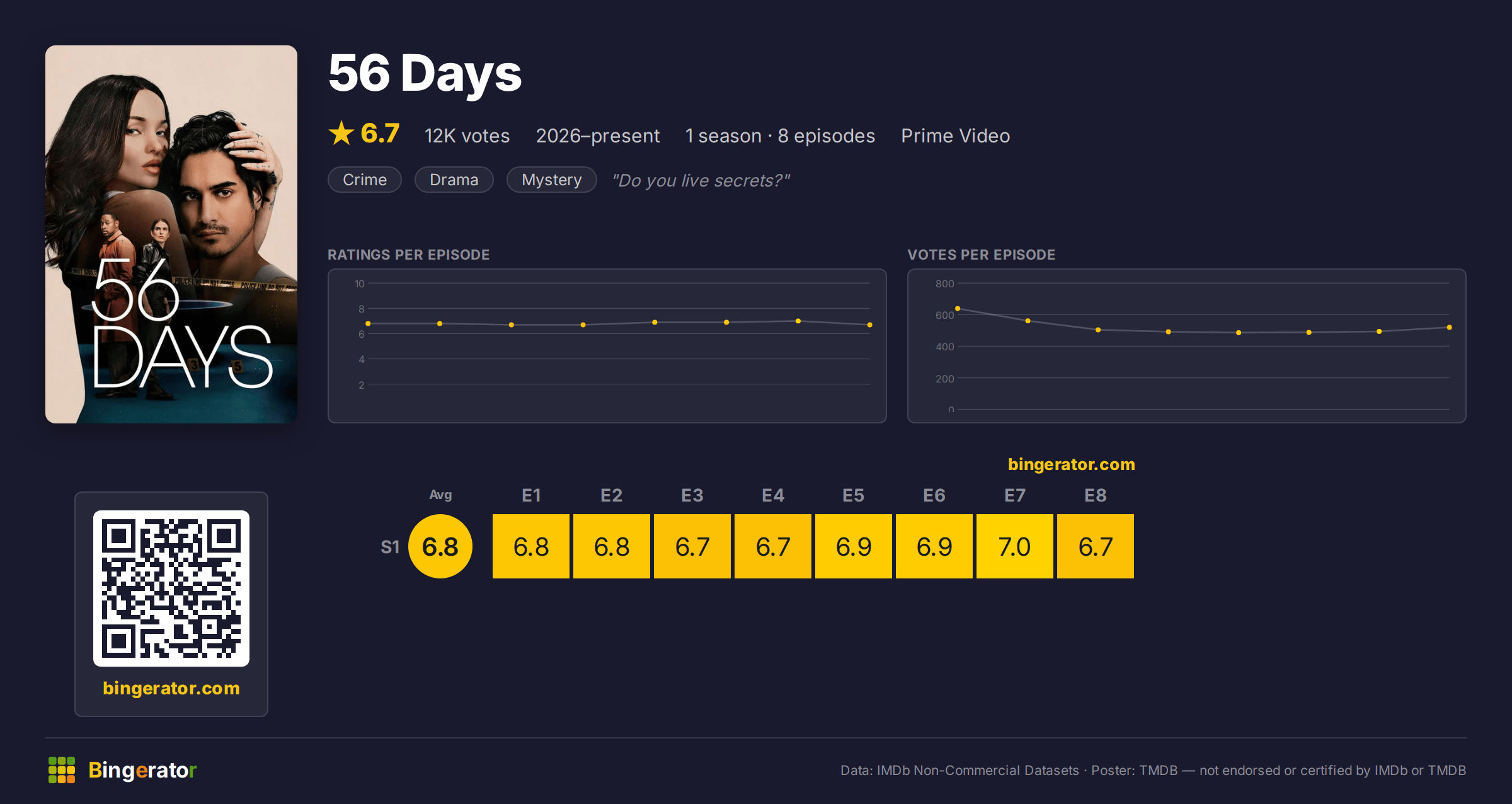1512x804 pixels.
Task: Select the Mystery genre tag
Action: click(x=552, y=180)
